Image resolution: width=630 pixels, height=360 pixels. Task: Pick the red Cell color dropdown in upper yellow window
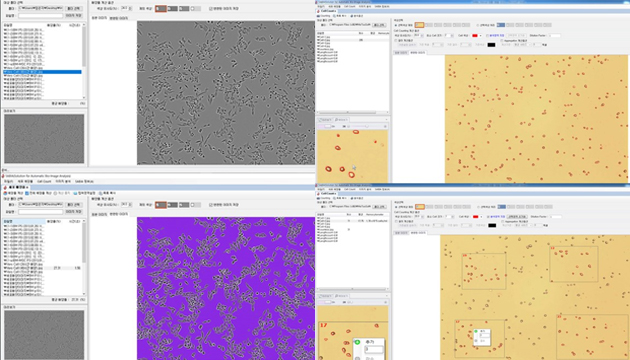coord(477,36)
